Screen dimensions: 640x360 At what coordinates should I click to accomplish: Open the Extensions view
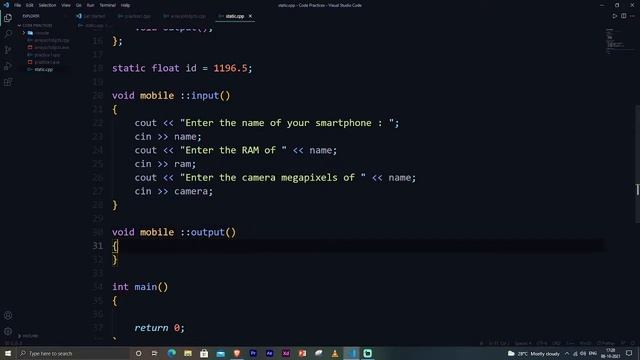[8, 82]
